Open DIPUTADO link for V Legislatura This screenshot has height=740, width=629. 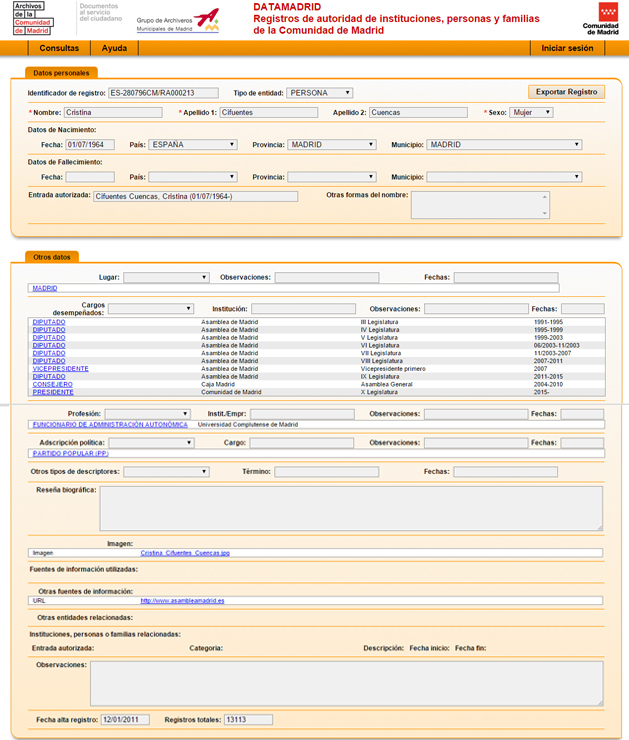coord(49,337)
